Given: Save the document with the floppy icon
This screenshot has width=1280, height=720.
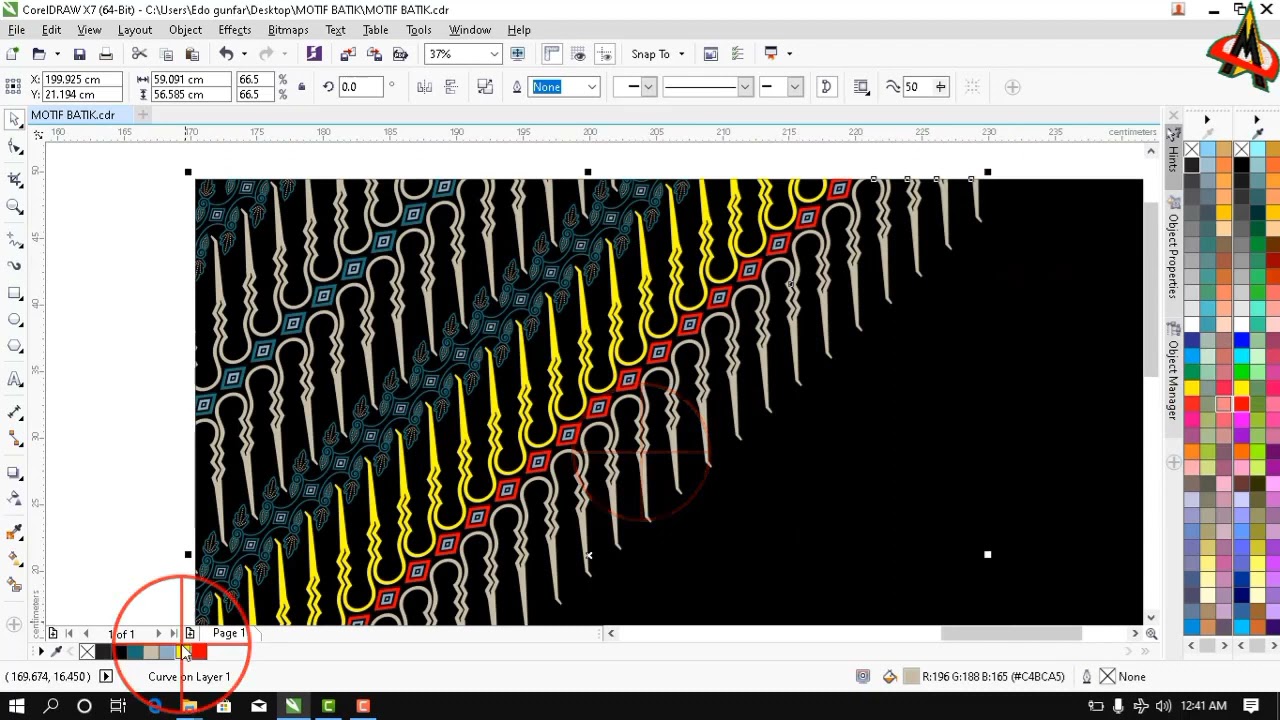Looking at the screenshot, I should (x=80, y=54).
